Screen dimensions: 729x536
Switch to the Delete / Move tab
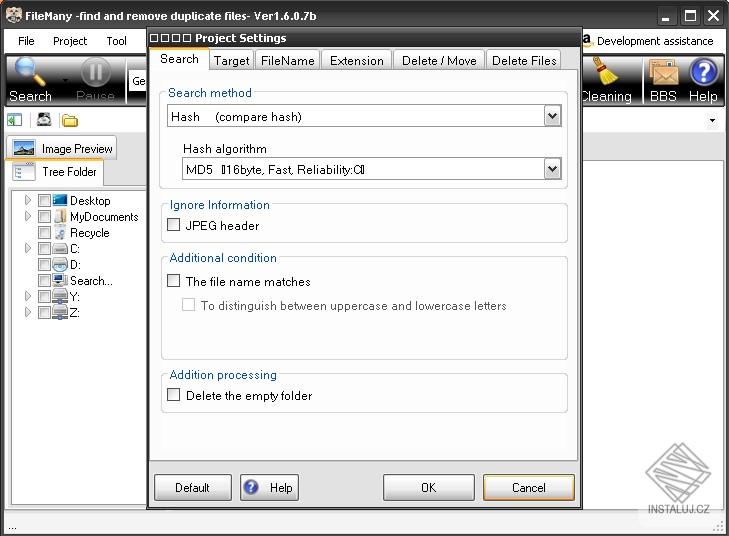pyautogui.click(x=439, y=61)
